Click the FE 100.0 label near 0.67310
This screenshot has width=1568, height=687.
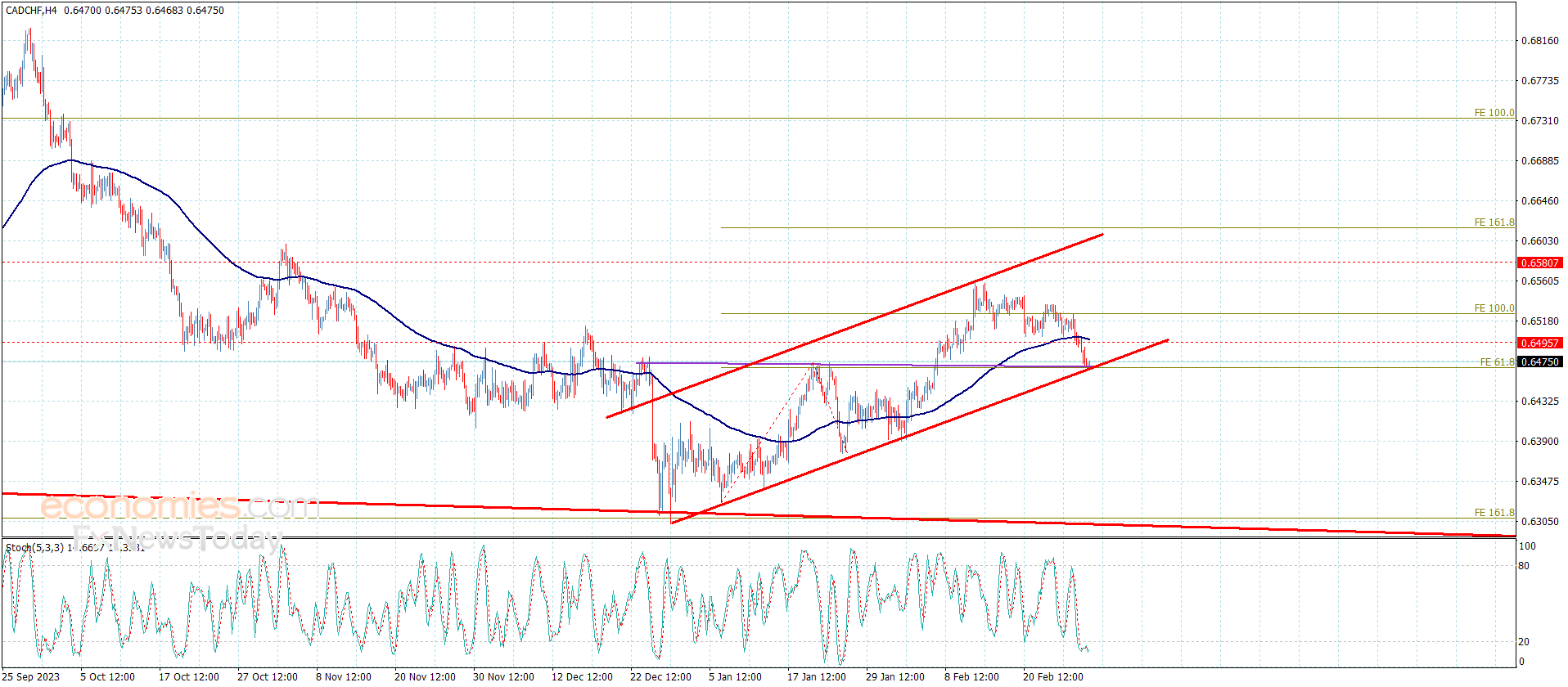click(1494, 113)
